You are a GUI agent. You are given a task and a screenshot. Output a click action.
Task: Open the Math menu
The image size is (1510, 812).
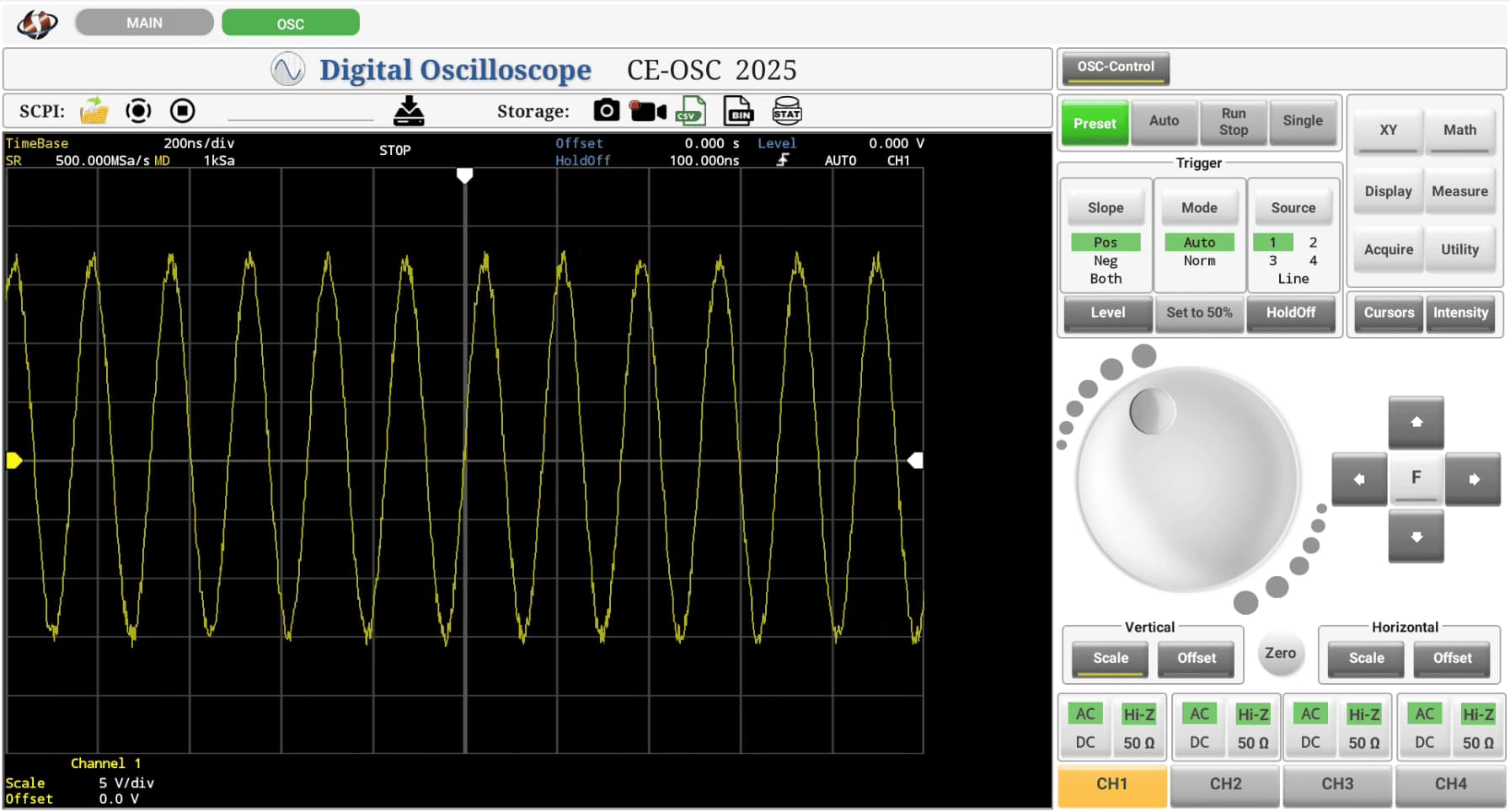point(1460,131)
